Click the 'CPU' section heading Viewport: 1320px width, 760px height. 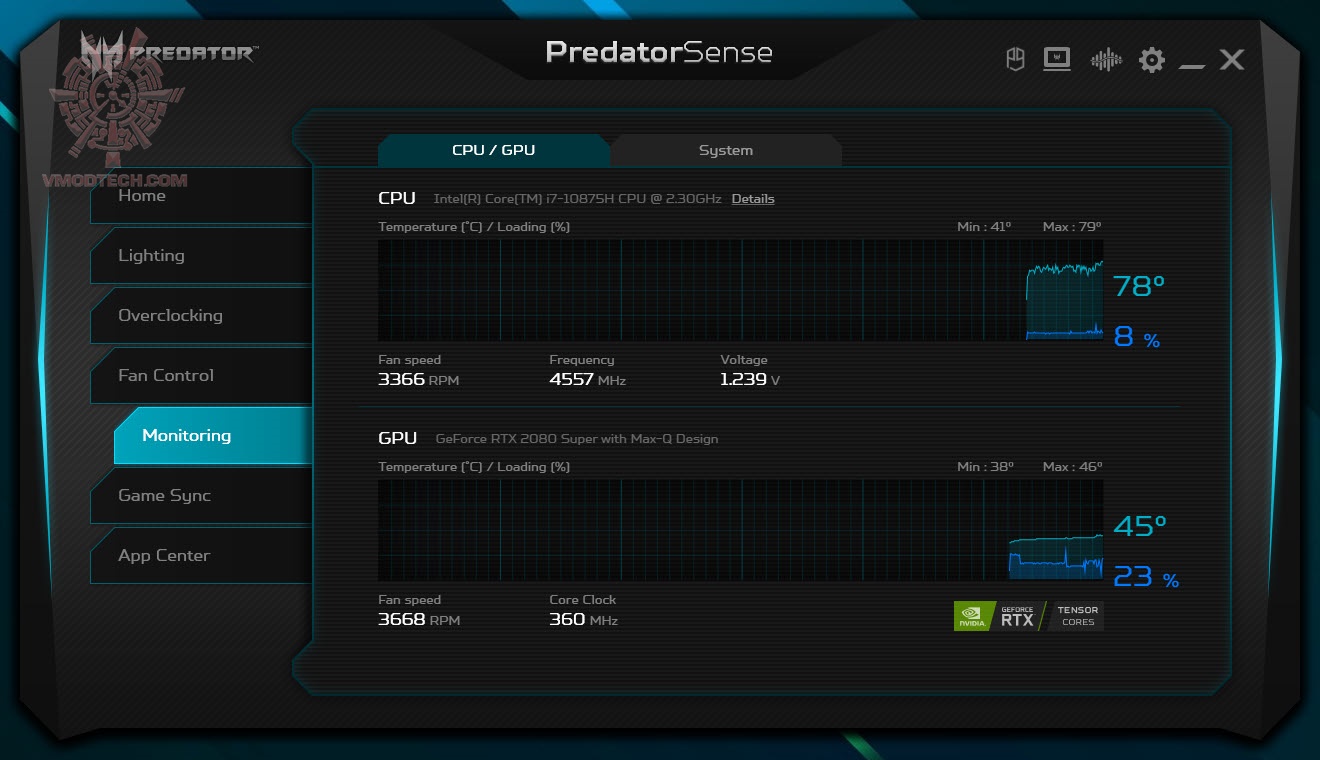(397, 198)
